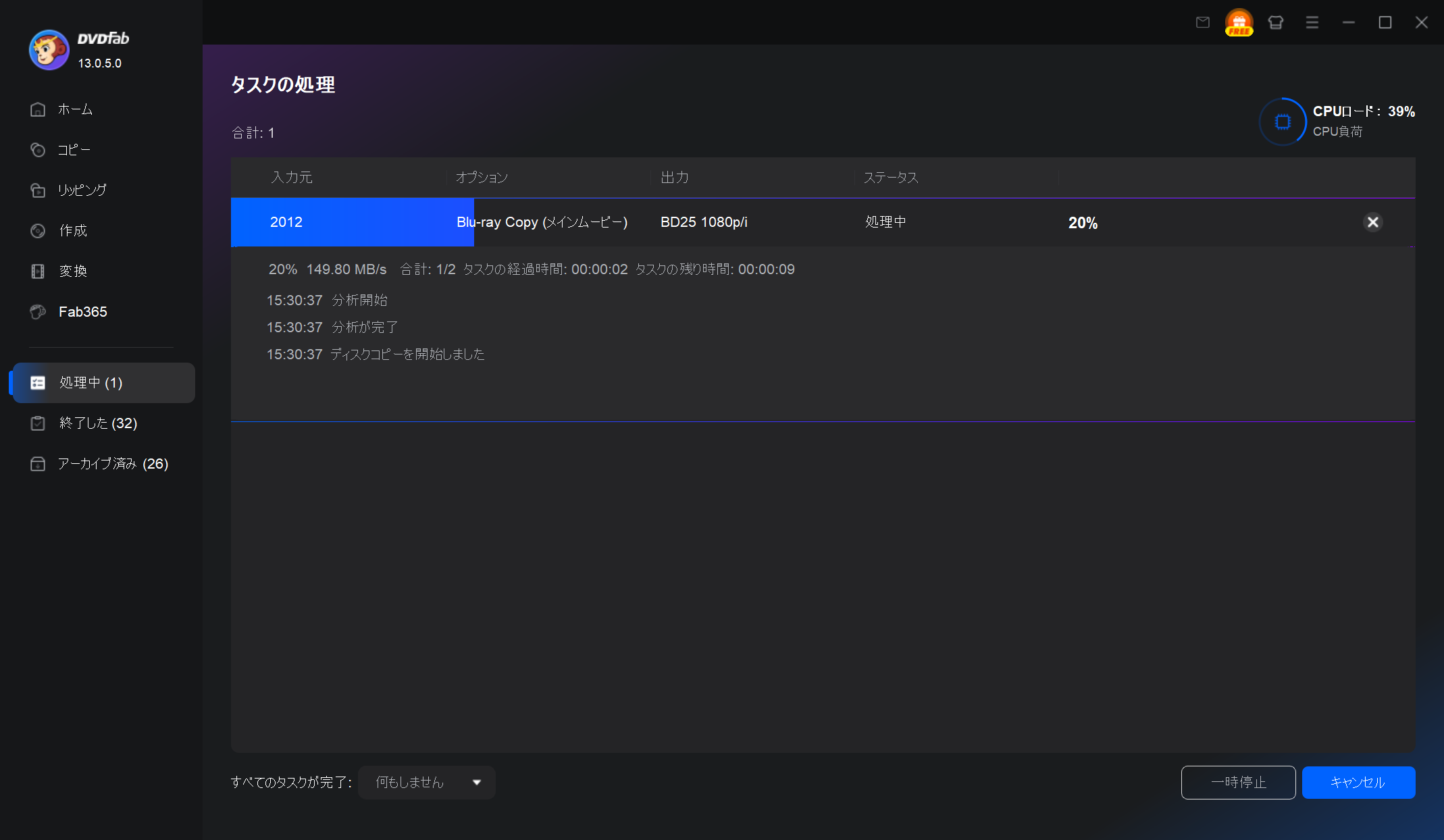The width and height of the screenshot is (1444, 840).
Task: Expand the 何もしません completion action dropdown
Action: point(426,783)
